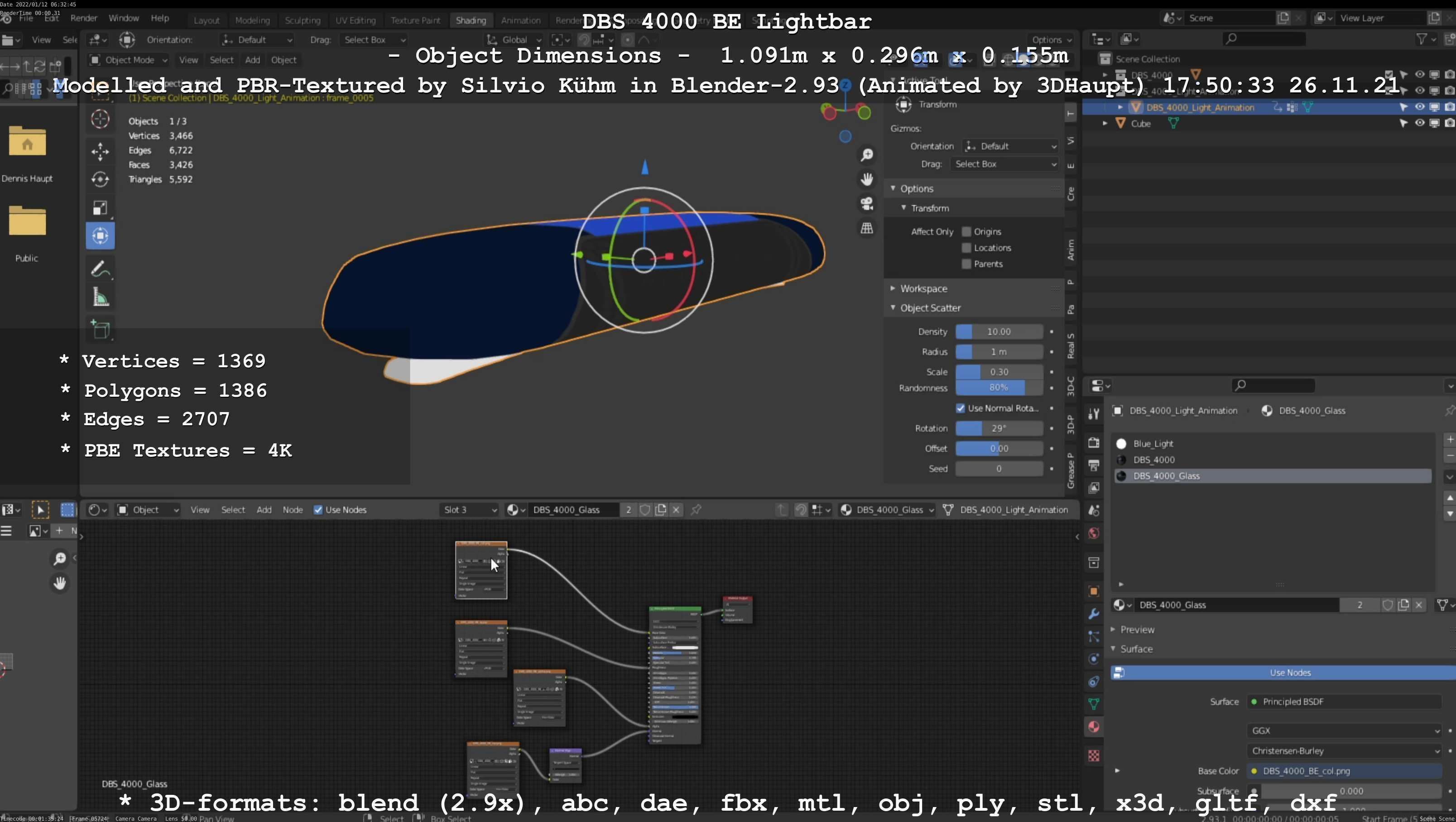Select the Move tool

(100, 152)
